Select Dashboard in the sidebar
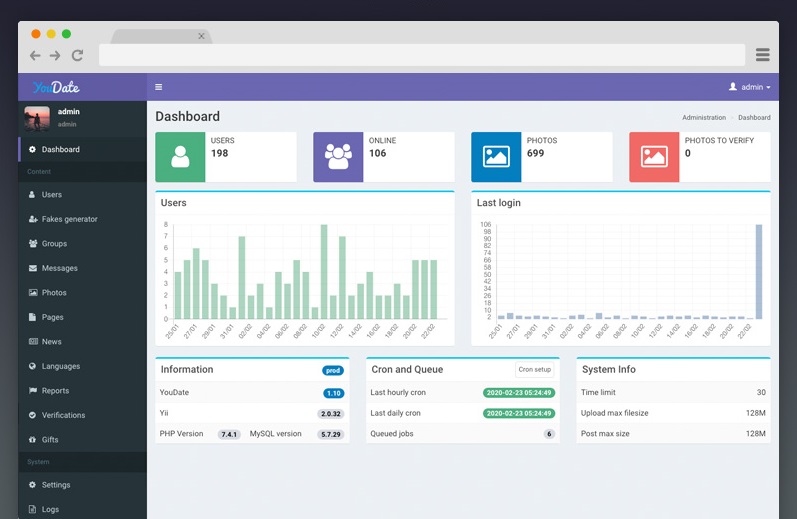 tap(60, 150)
